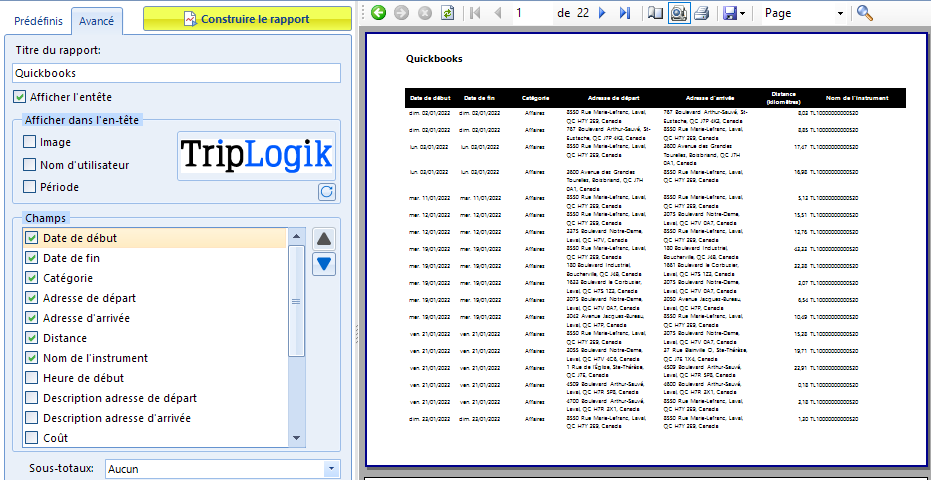The height and width of the screenshot is (480, 931).
Task: Open the Sous-totaux dropdown
Action: coord(331,469)
